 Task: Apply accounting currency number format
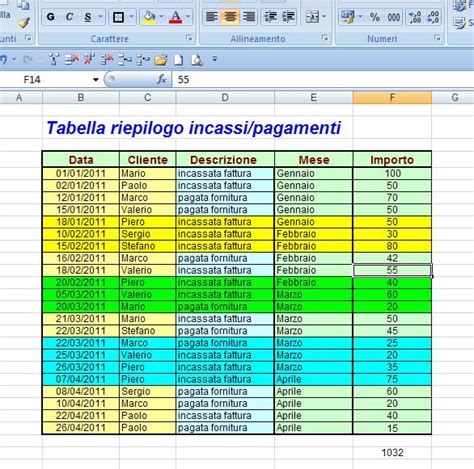347,17
